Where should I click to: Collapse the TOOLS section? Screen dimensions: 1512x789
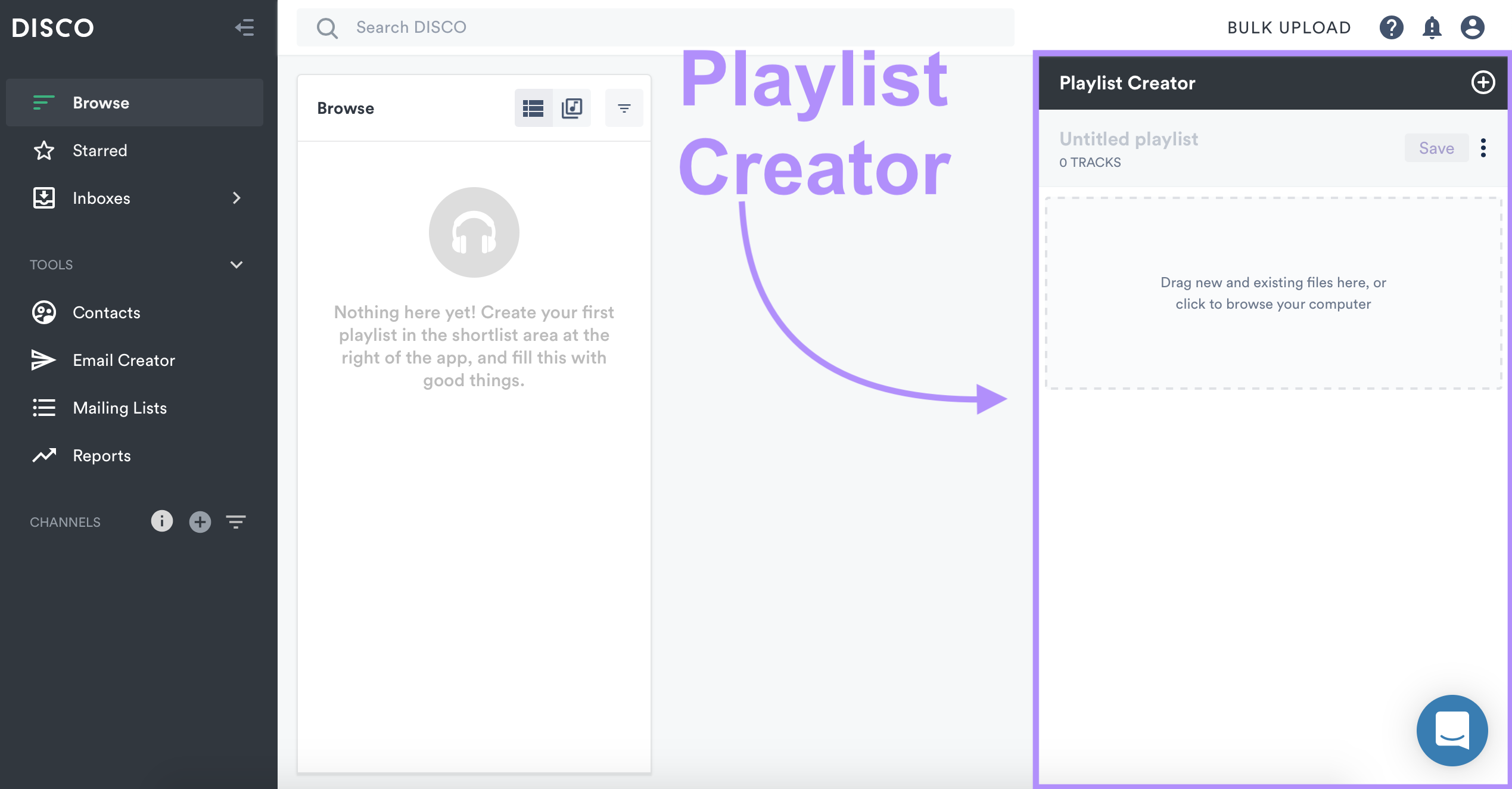(237, 265)
